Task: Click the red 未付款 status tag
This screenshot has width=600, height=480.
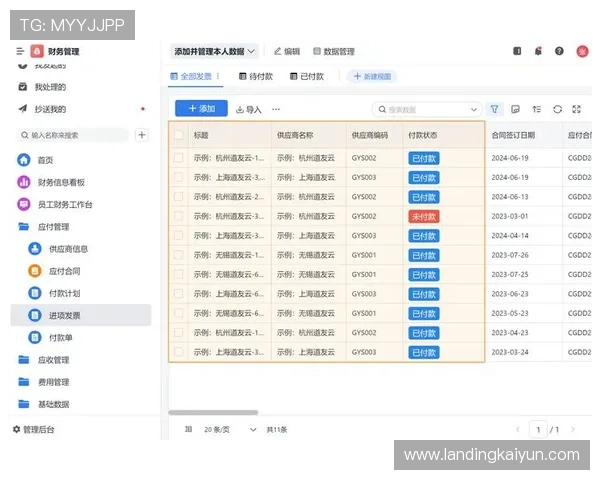Action: coord(424,216)
